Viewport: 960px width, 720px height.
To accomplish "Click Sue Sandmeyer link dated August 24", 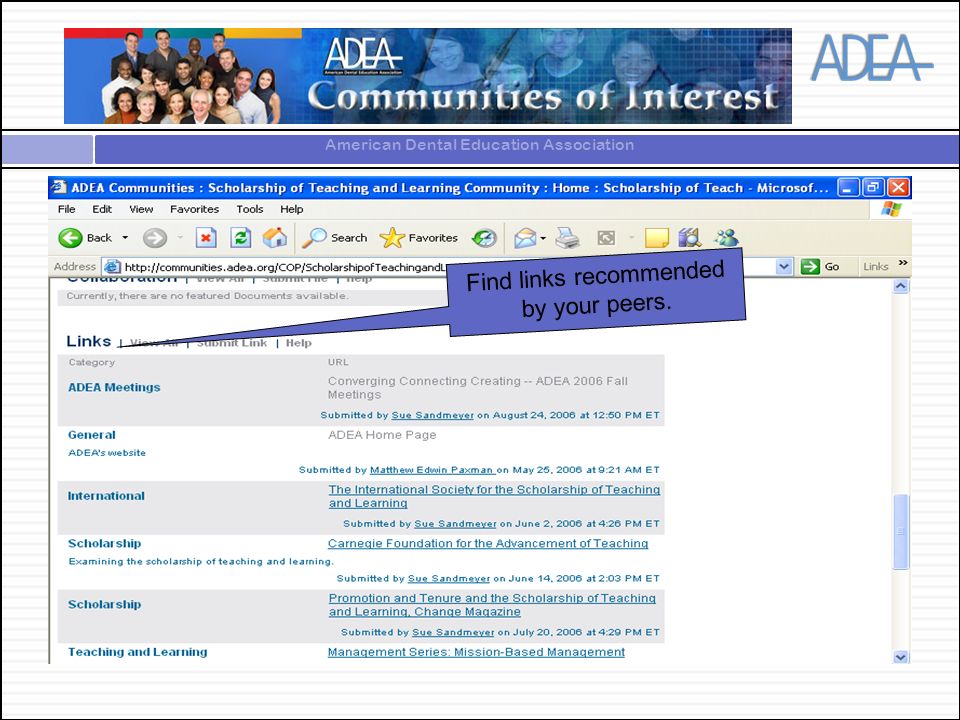I will tap(433, 415).
